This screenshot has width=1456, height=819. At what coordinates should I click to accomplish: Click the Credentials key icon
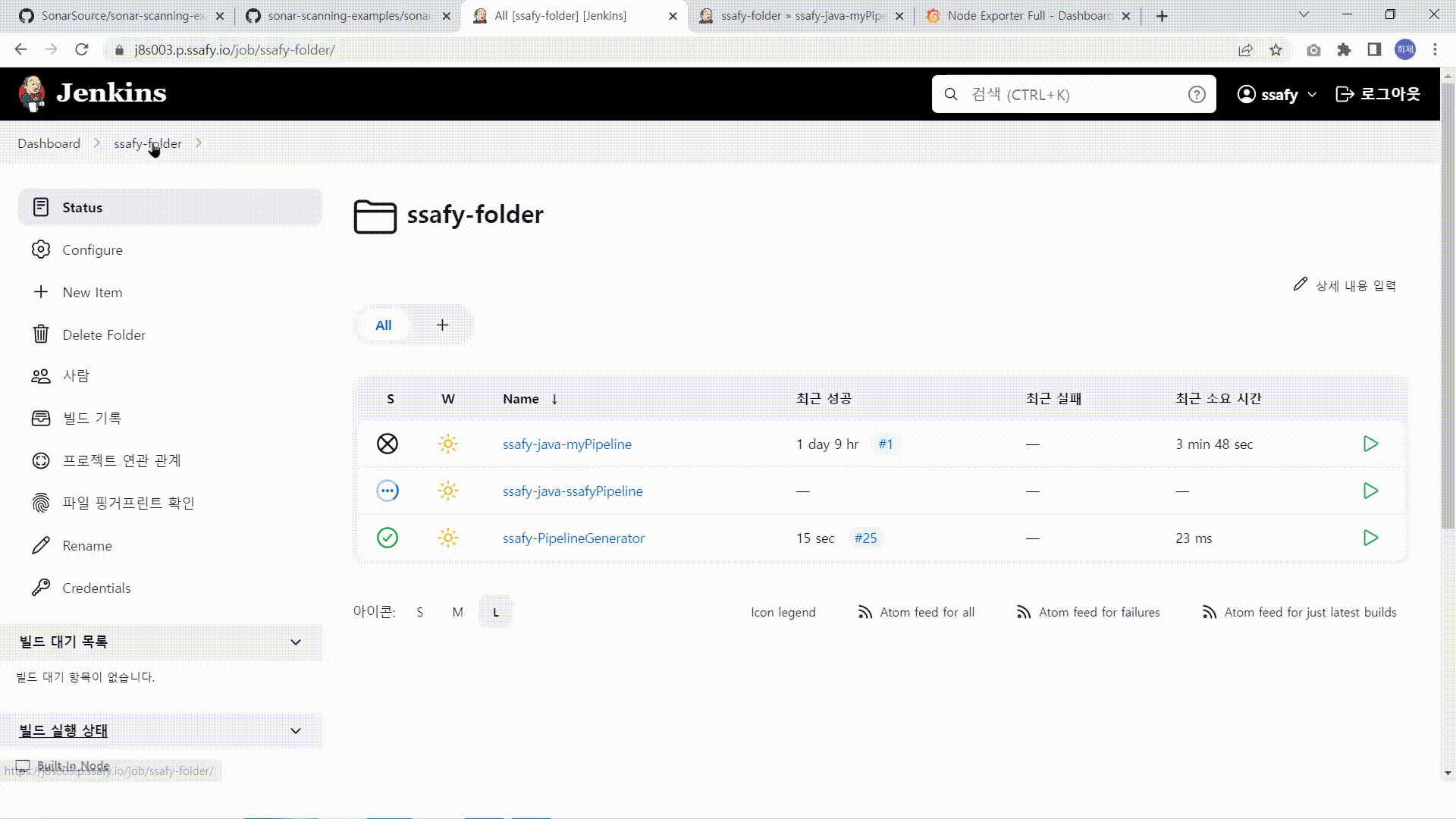[41, 588]
